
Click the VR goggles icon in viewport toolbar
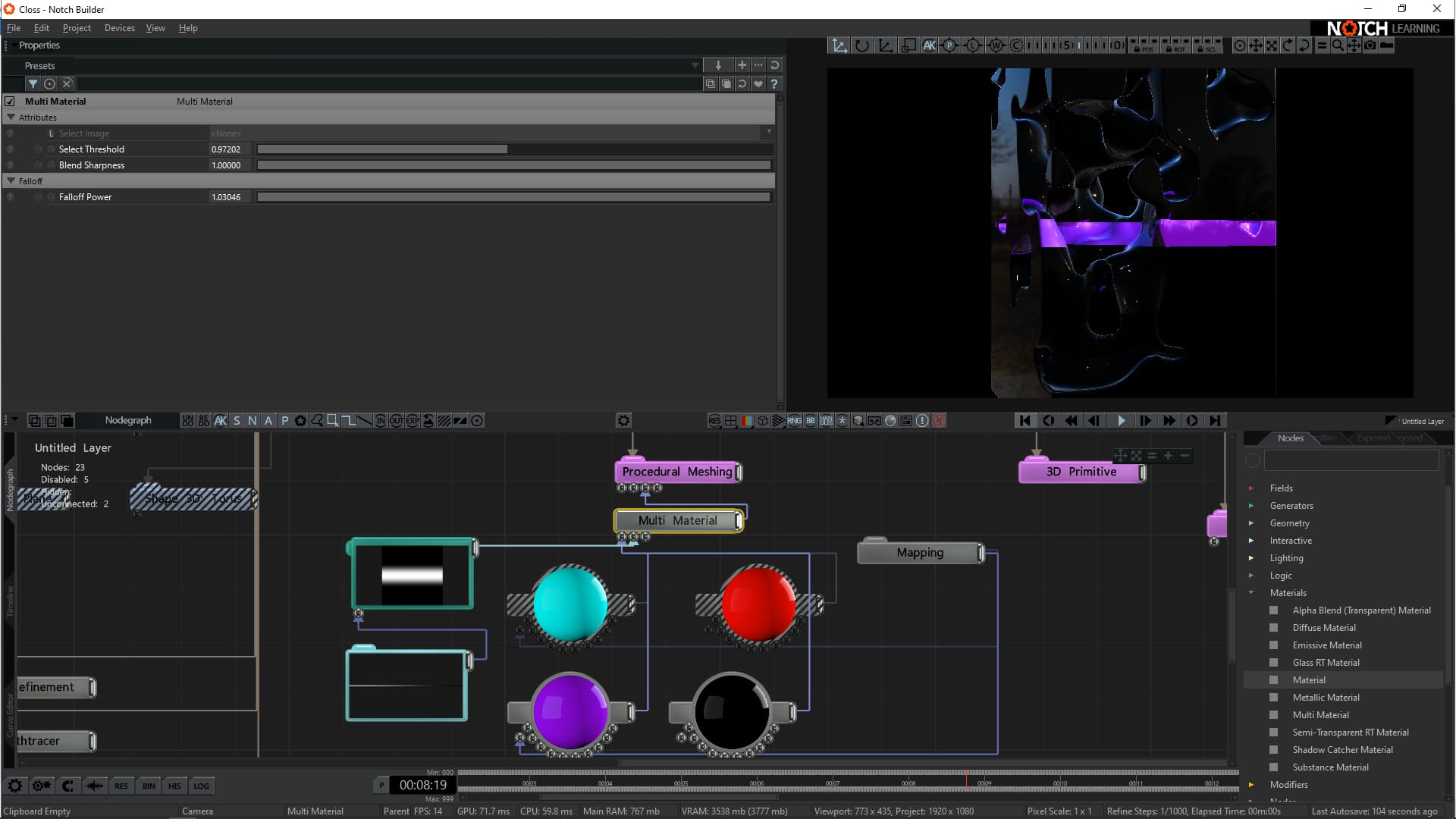874,420
